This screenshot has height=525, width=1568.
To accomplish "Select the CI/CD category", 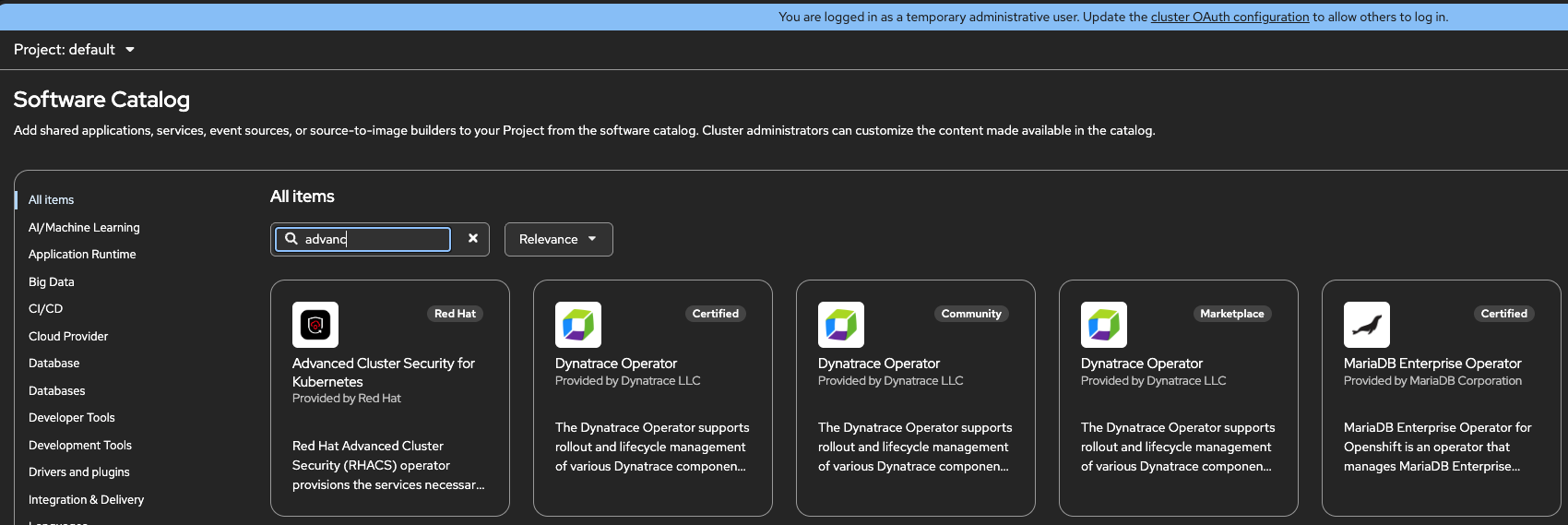I will [x=45, y=309].
